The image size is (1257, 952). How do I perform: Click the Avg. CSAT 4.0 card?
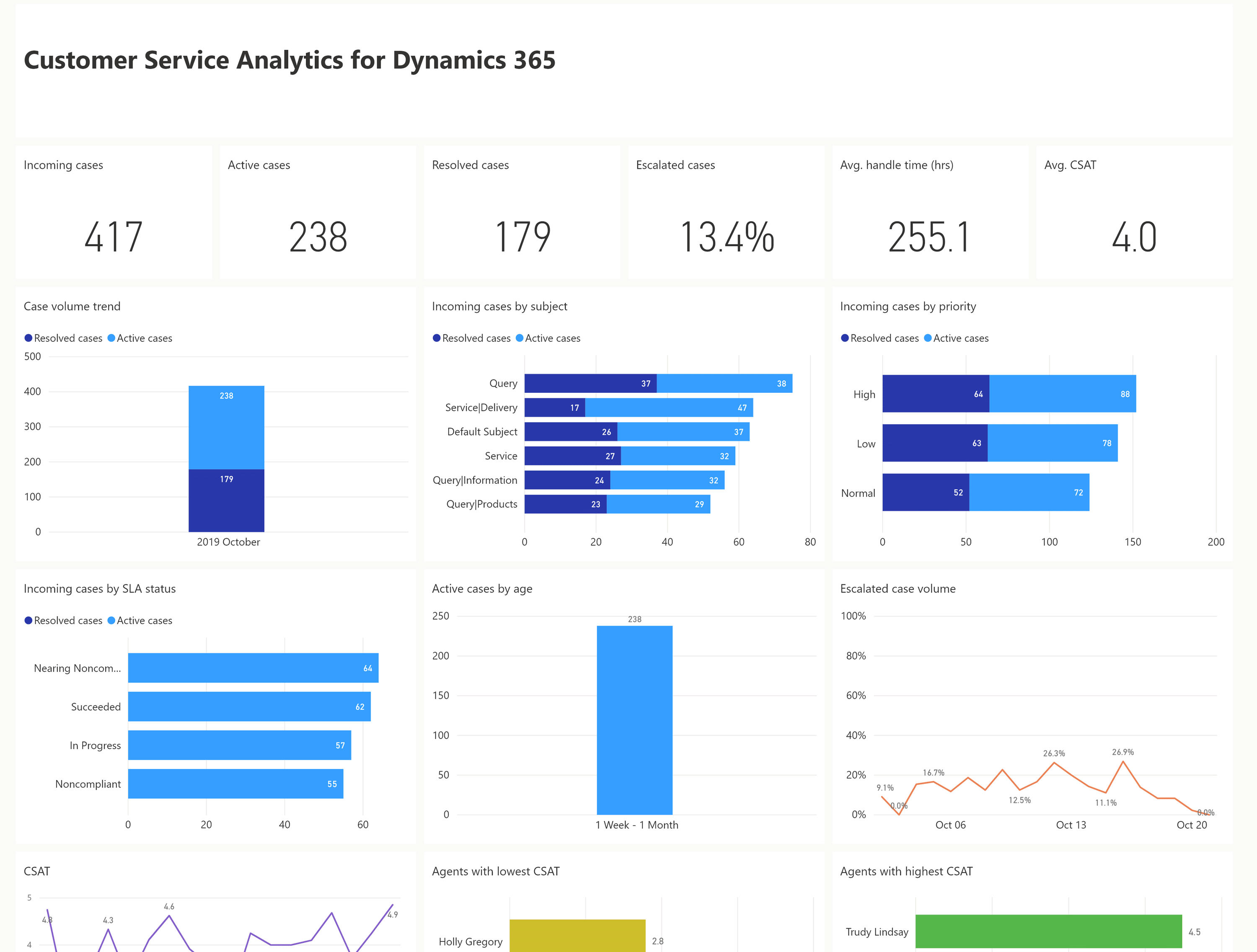coord(1134,212)
